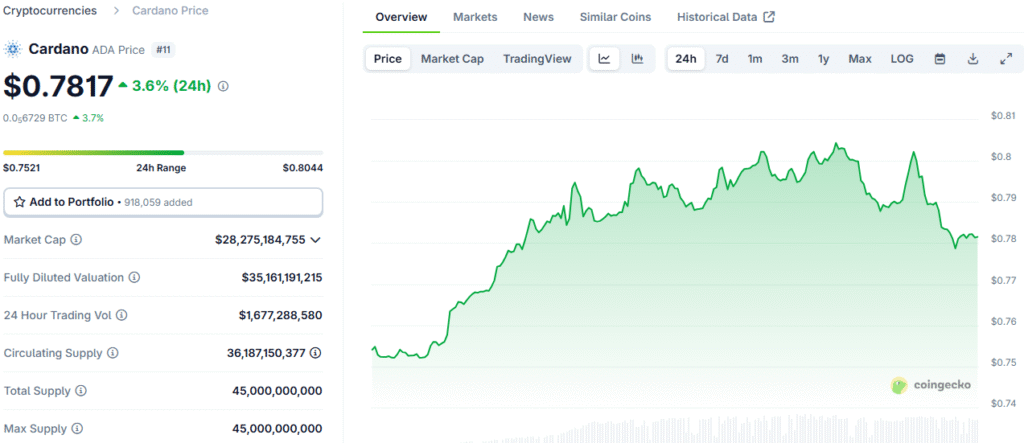Click the info icon next to Fully Diluted Valuation

click(x=134, y=278)
